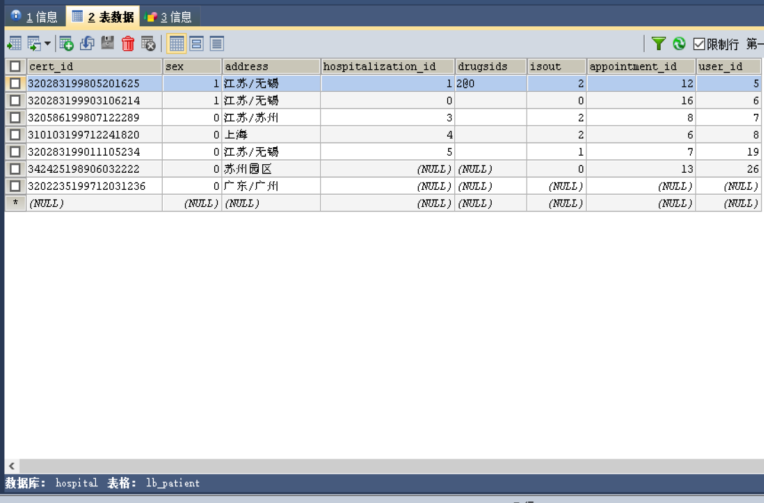
Task: Click the user_id column header
Action: coord(728,66)
